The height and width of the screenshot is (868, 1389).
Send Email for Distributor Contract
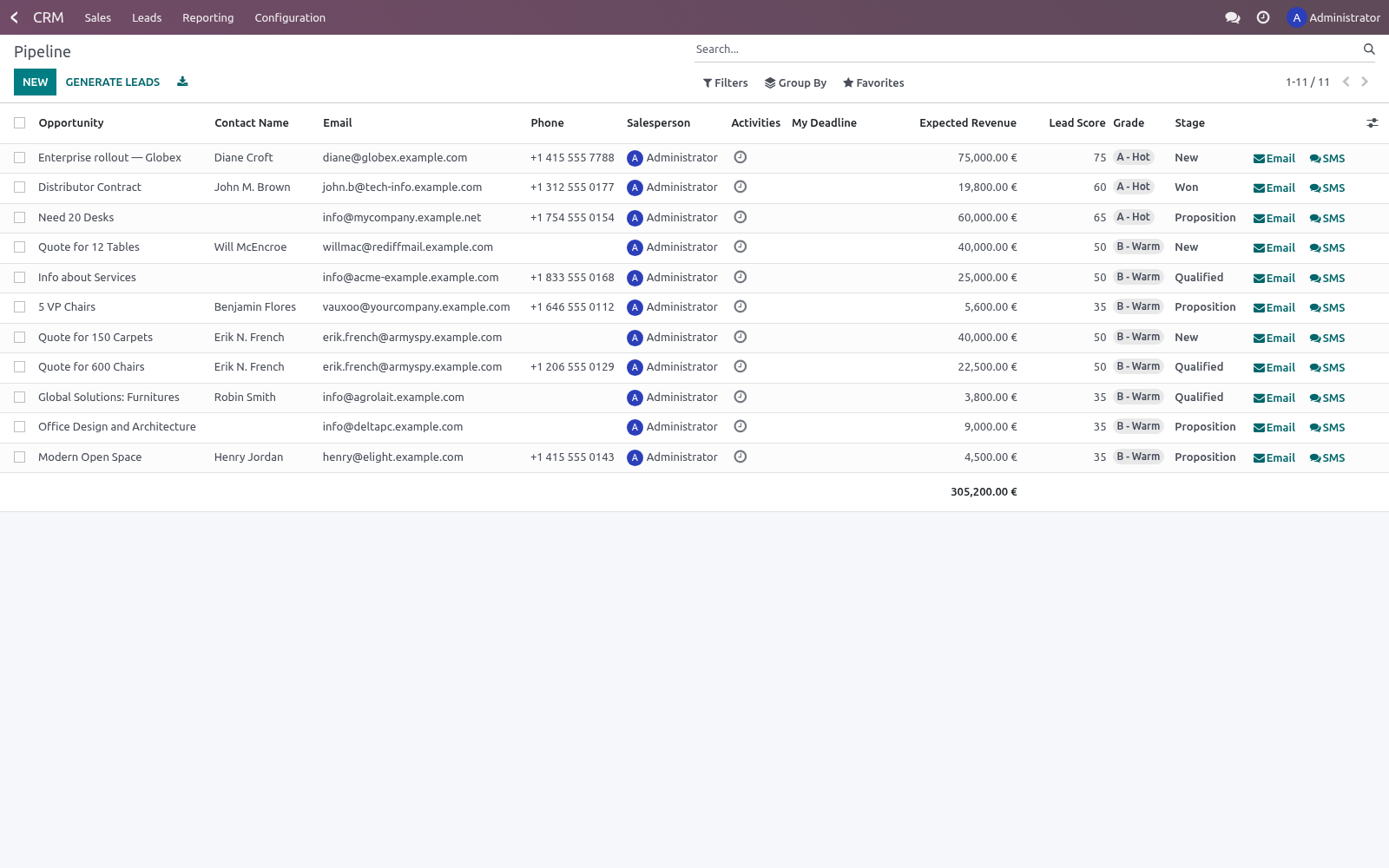[1274, 187]
